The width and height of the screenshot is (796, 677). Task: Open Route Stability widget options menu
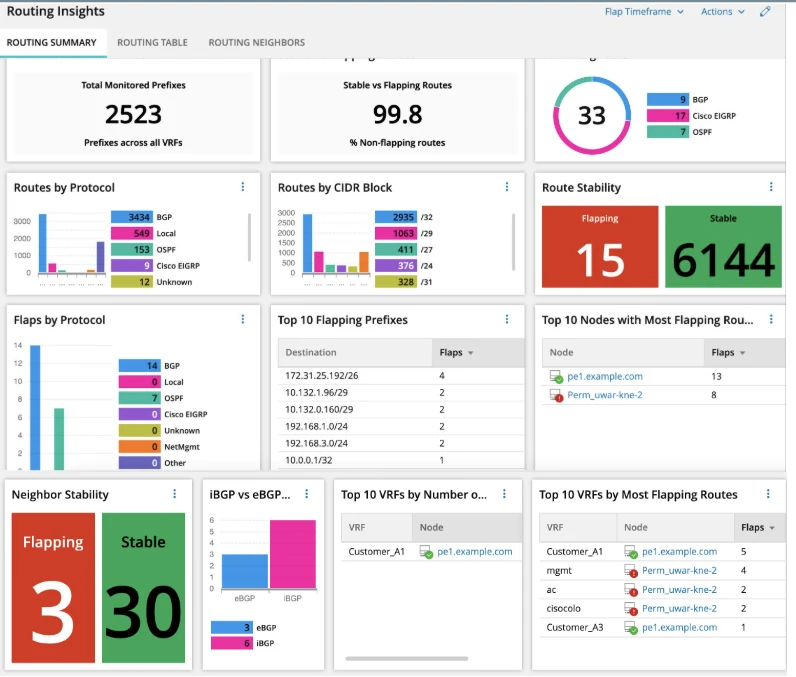point(771,187)
